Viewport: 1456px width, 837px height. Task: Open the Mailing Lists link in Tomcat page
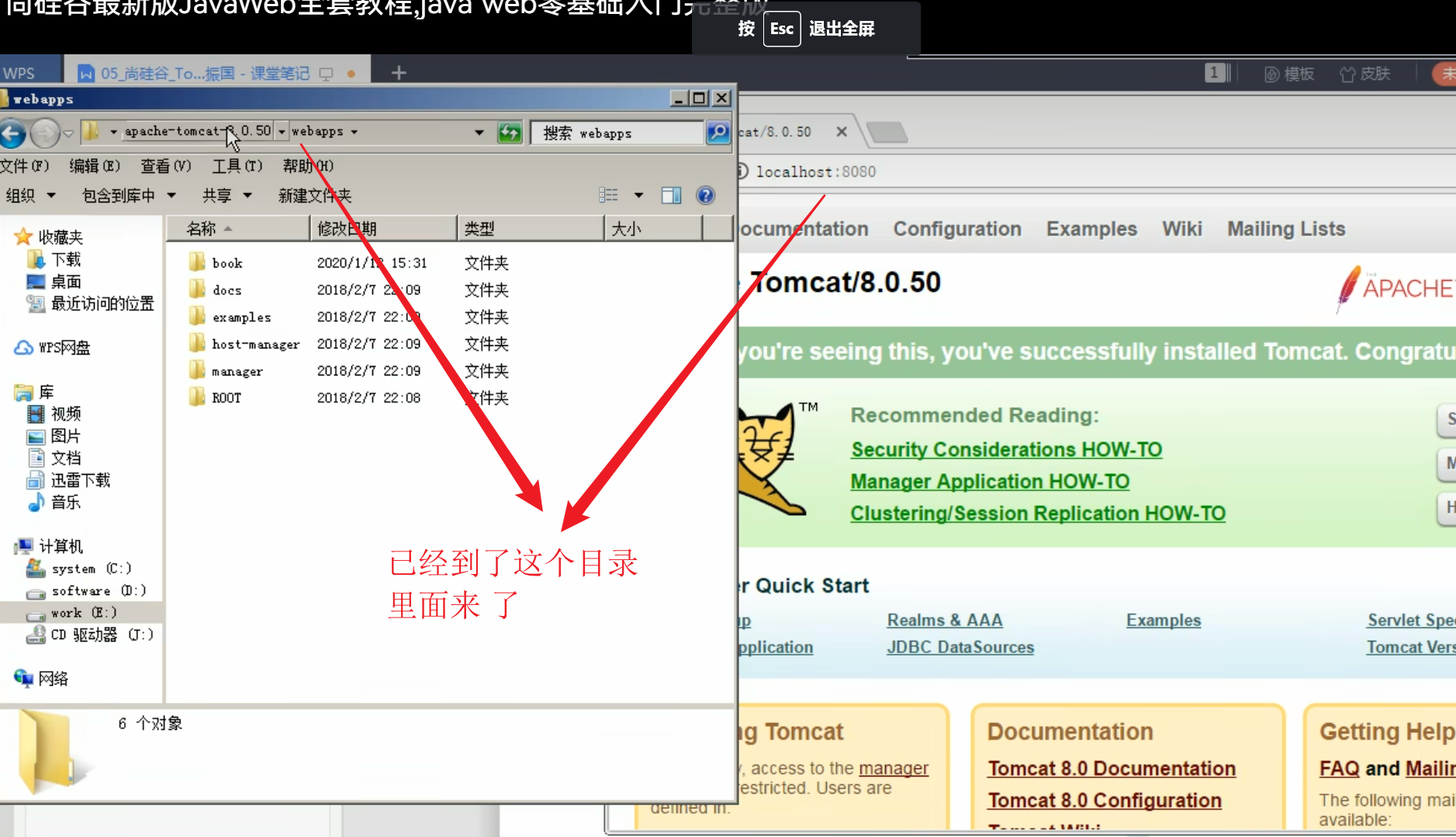pos(1286,229)
